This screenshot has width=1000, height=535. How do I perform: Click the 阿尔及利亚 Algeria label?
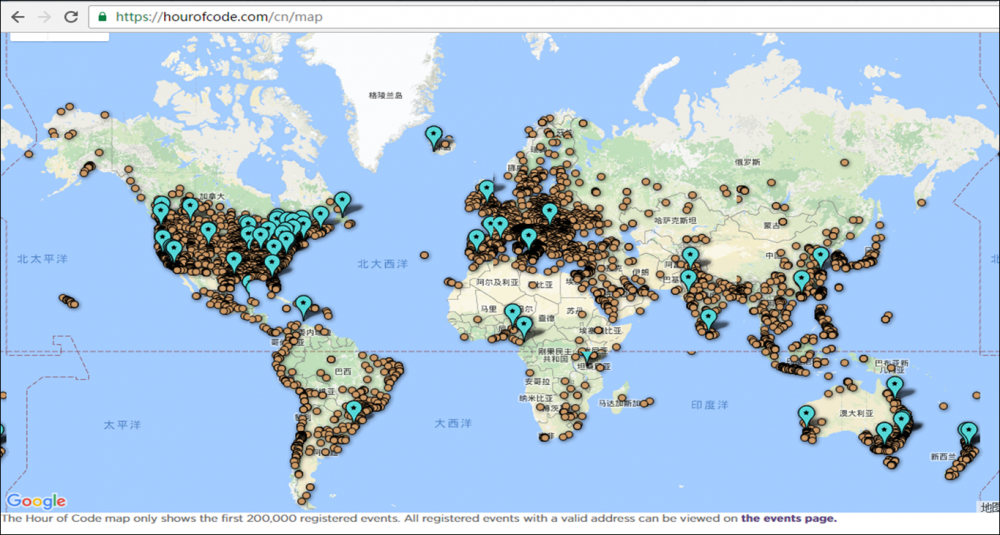pos(499,282)
